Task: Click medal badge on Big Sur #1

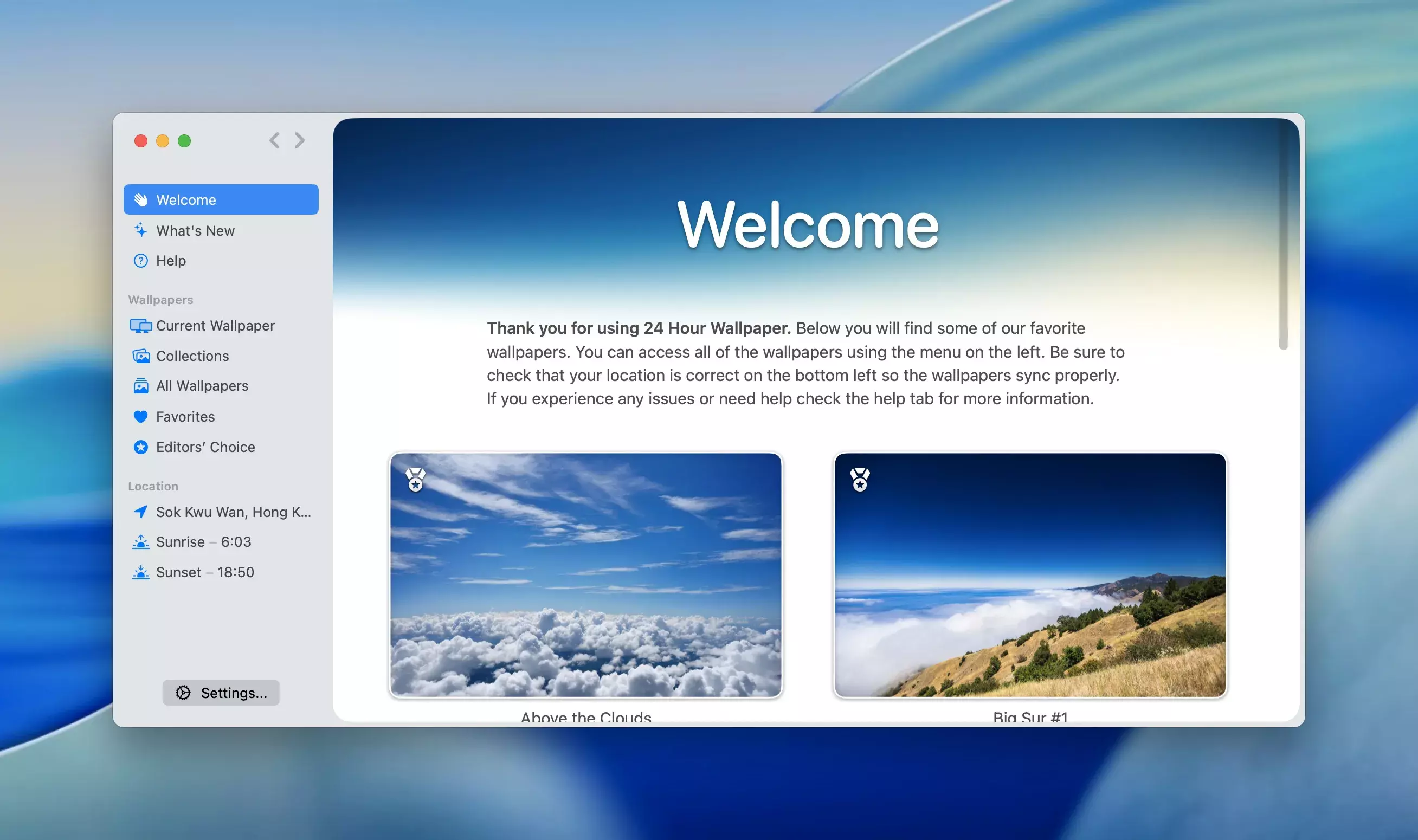Action: point(860,480)
